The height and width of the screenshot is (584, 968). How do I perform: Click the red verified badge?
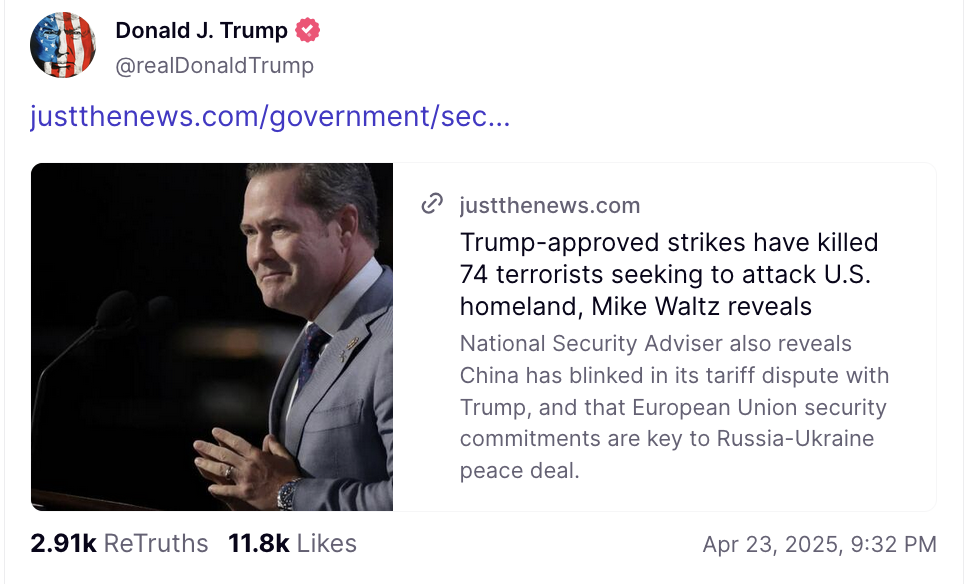coord(307,31)
